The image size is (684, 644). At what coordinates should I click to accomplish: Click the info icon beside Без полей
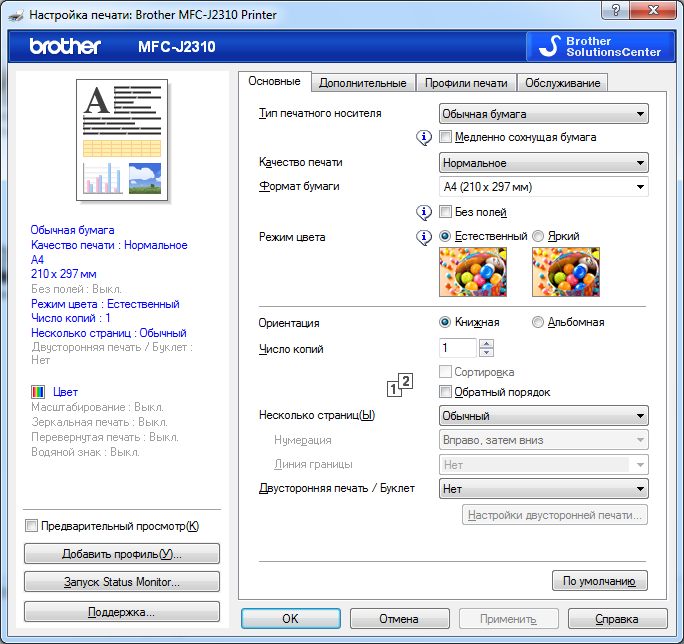pos(424,212)
